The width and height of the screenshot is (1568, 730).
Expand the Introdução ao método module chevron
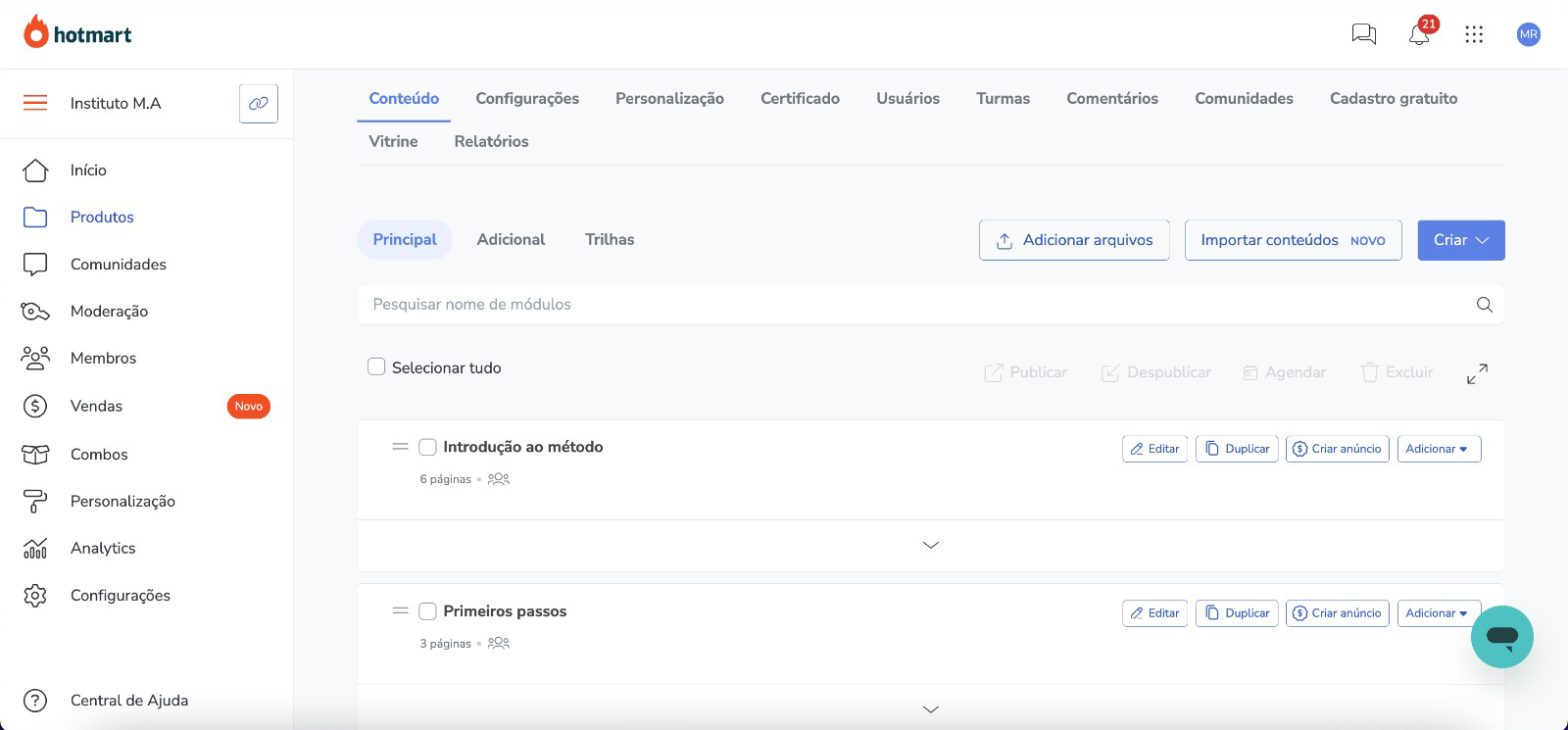(931, 546)
